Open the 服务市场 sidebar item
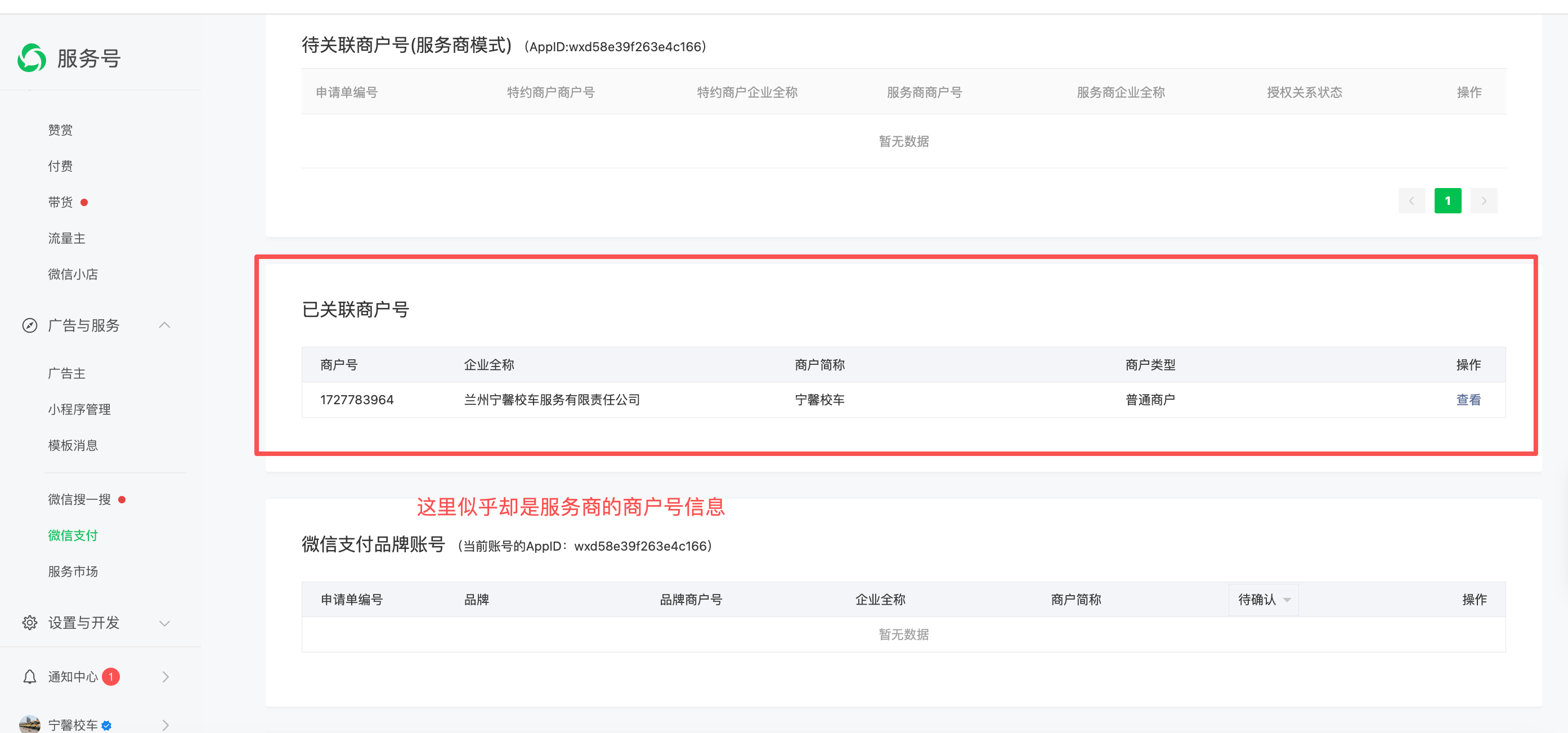Image resolution: width=1568 pixels, height=733 pixels. click(73, 571)
